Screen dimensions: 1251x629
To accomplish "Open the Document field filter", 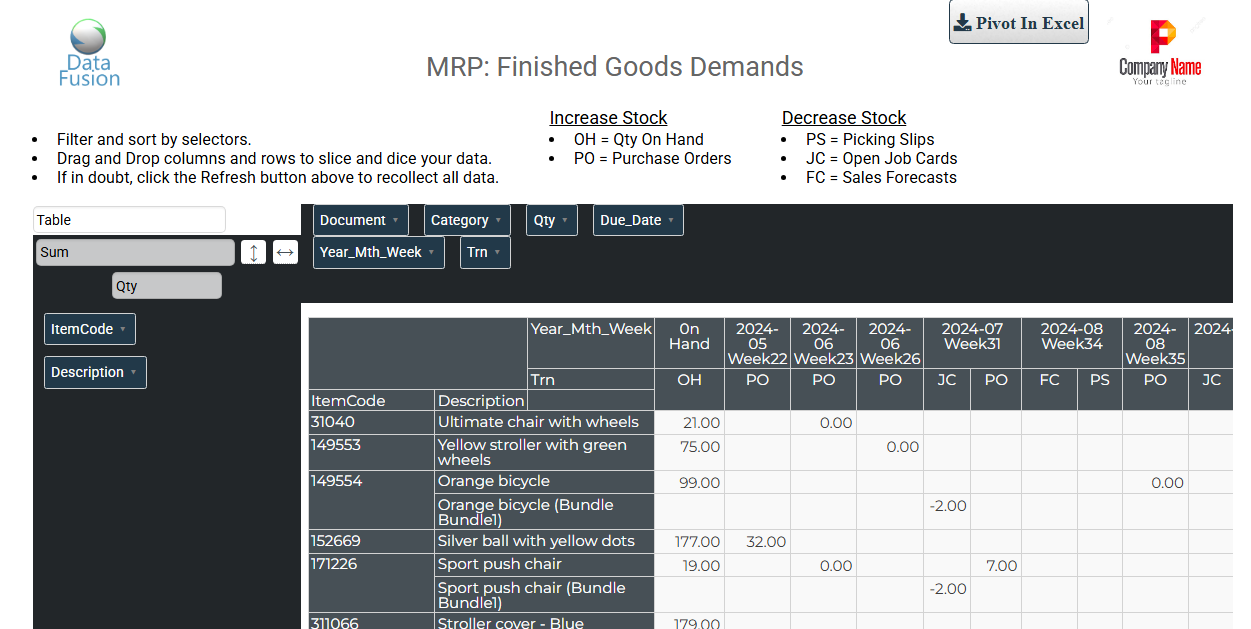I will pos(360,221).
